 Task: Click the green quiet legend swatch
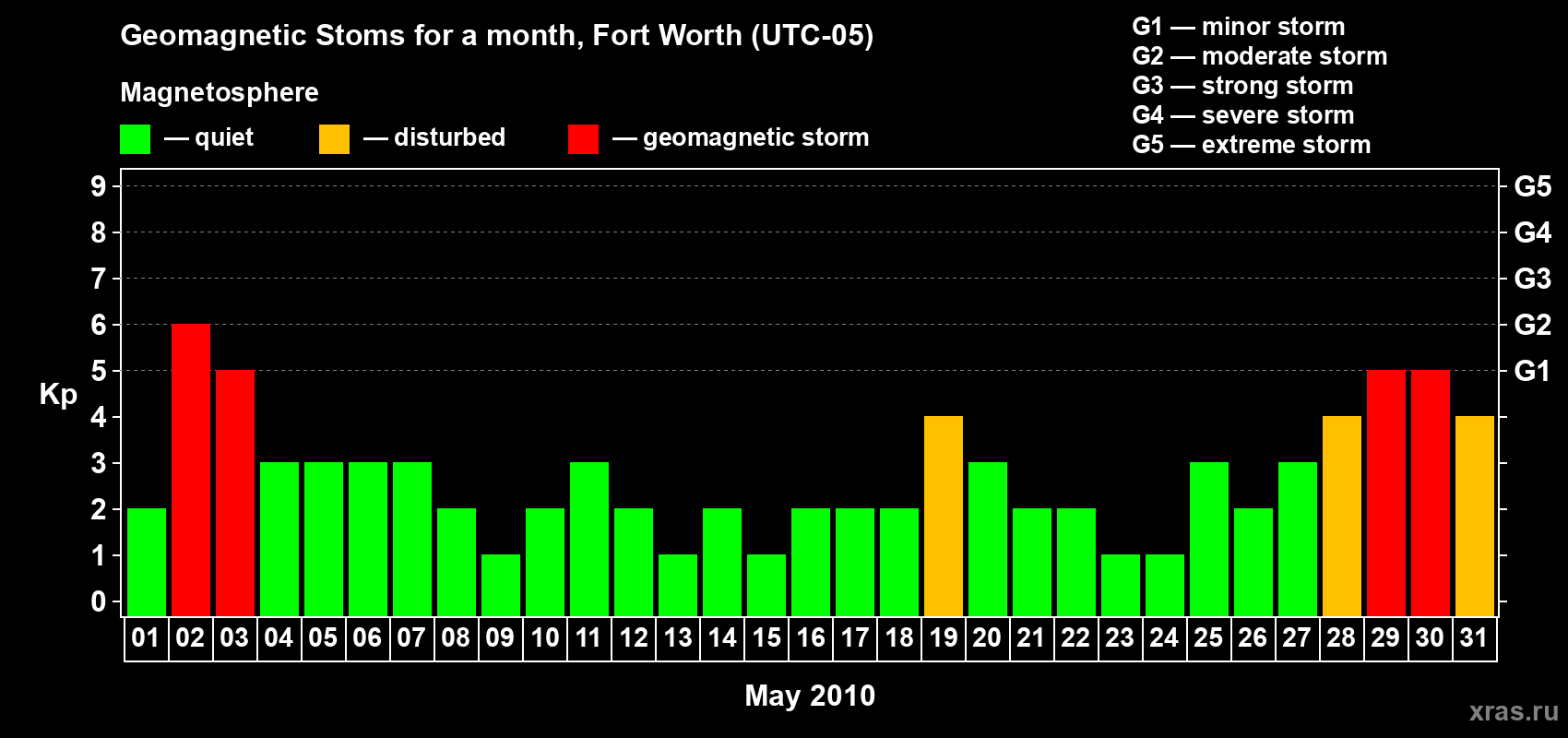click(135, 139)
